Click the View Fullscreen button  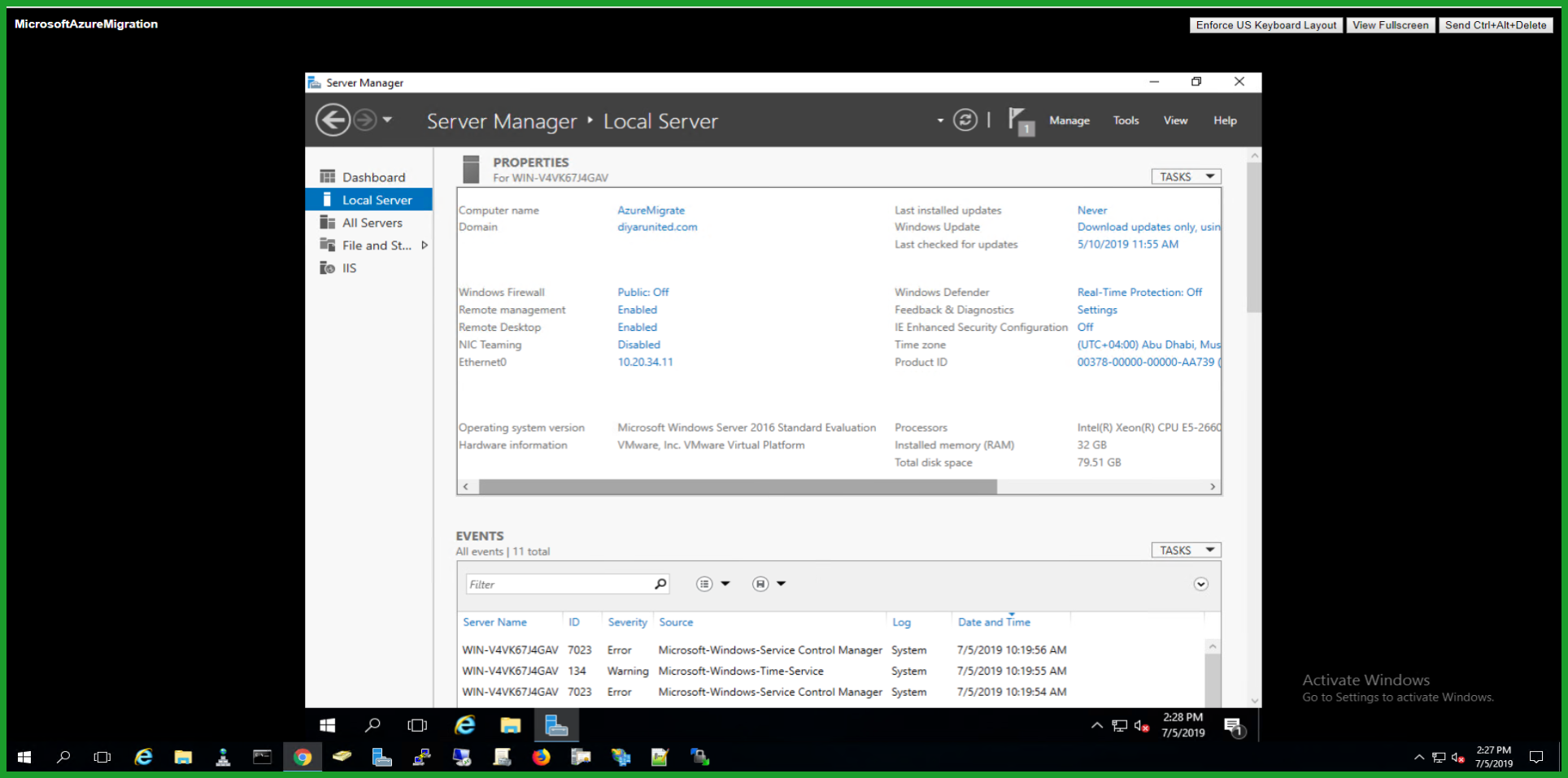(x=1390, y=25)
